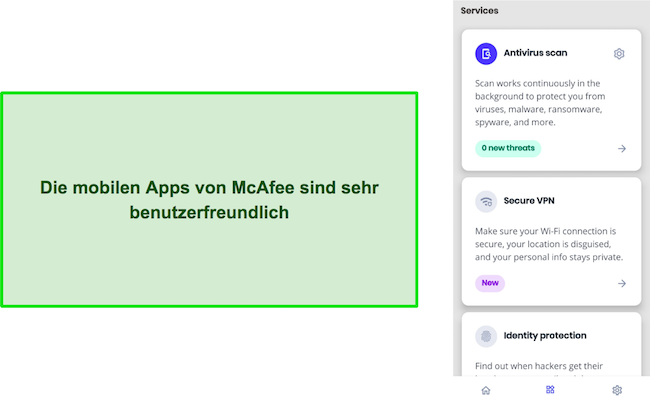Click the 'Scan works continuously' description text

click(540, 103)
